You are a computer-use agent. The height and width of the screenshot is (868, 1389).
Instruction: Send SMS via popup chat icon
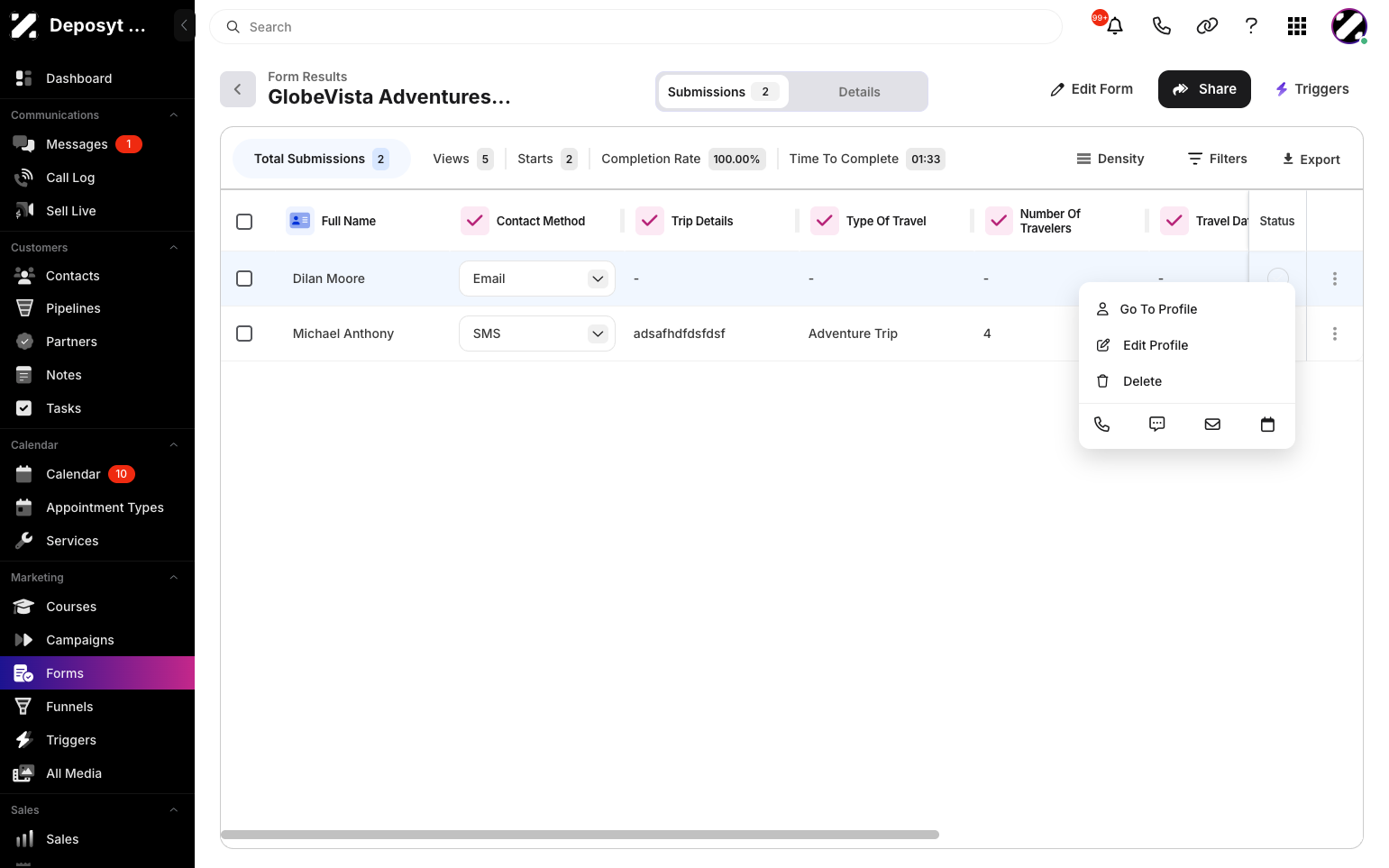(x=1157, y=425)
